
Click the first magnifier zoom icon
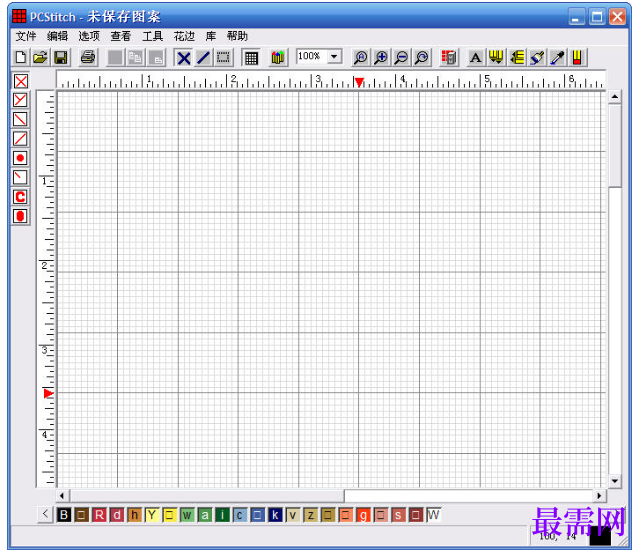point(360,58)
